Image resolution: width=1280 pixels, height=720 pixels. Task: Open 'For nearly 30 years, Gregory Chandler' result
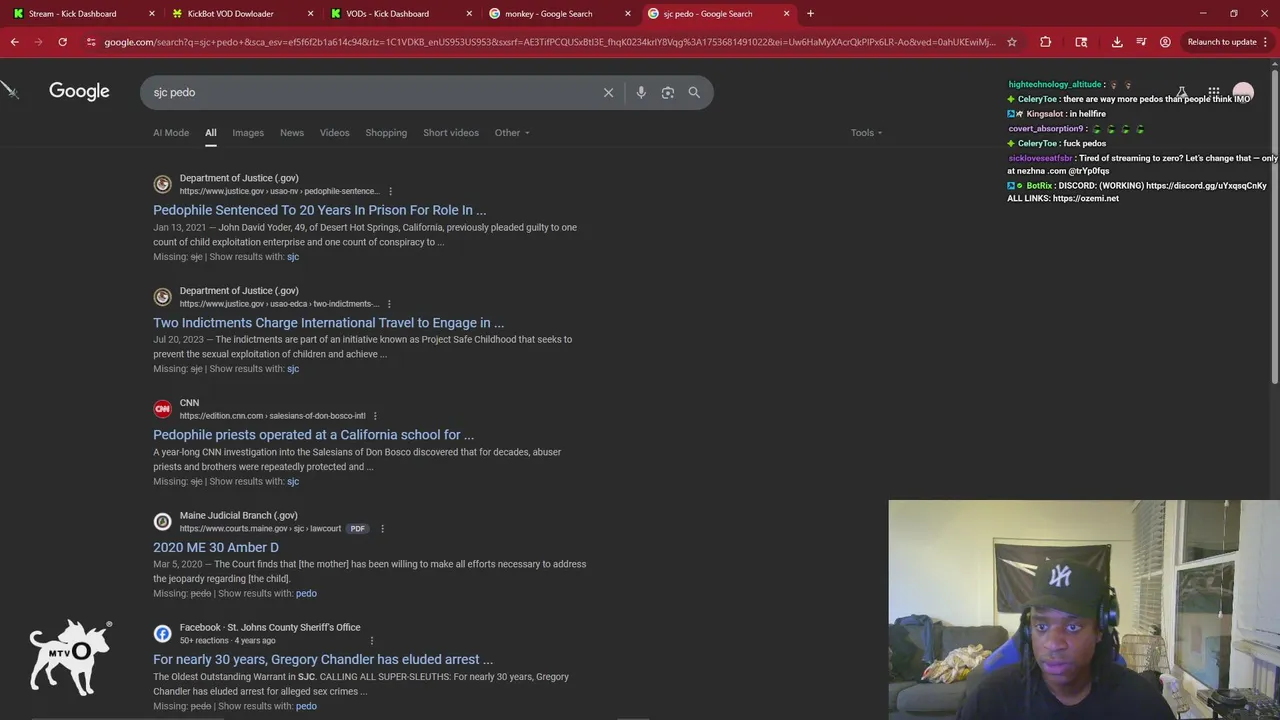[323, 660]
